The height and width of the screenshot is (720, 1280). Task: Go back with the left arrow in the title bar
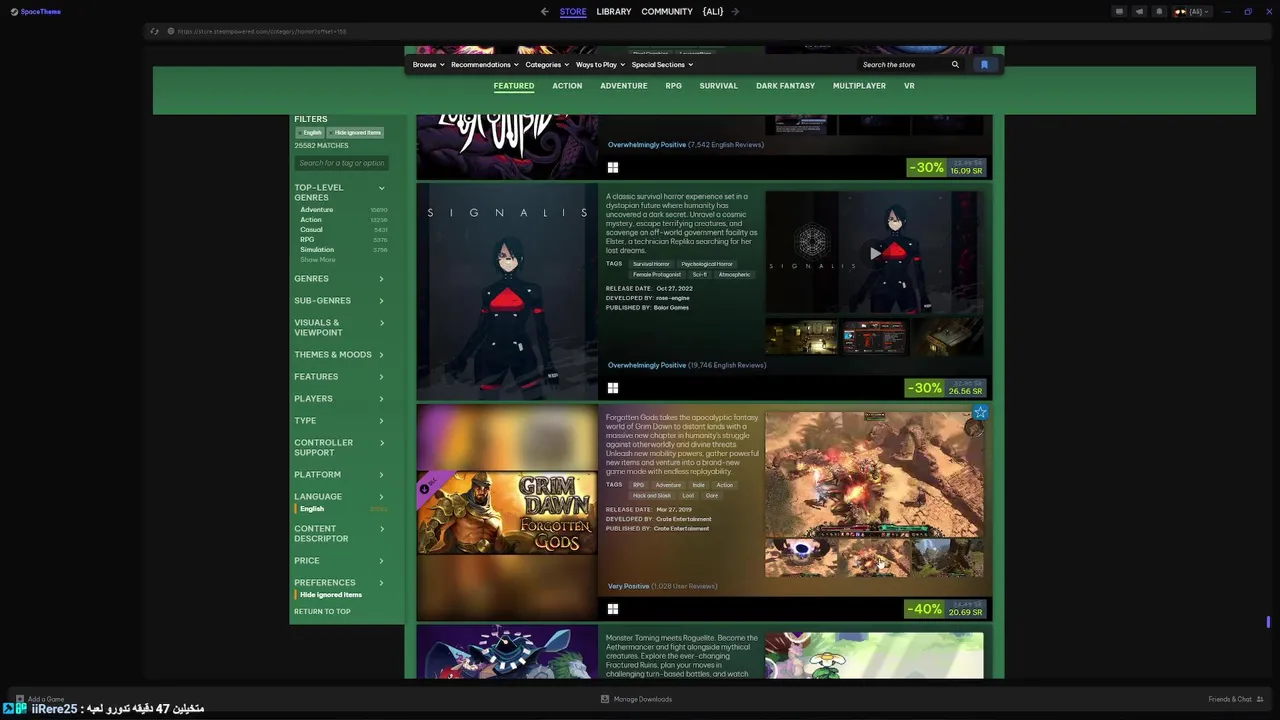[x=544, y=12]
